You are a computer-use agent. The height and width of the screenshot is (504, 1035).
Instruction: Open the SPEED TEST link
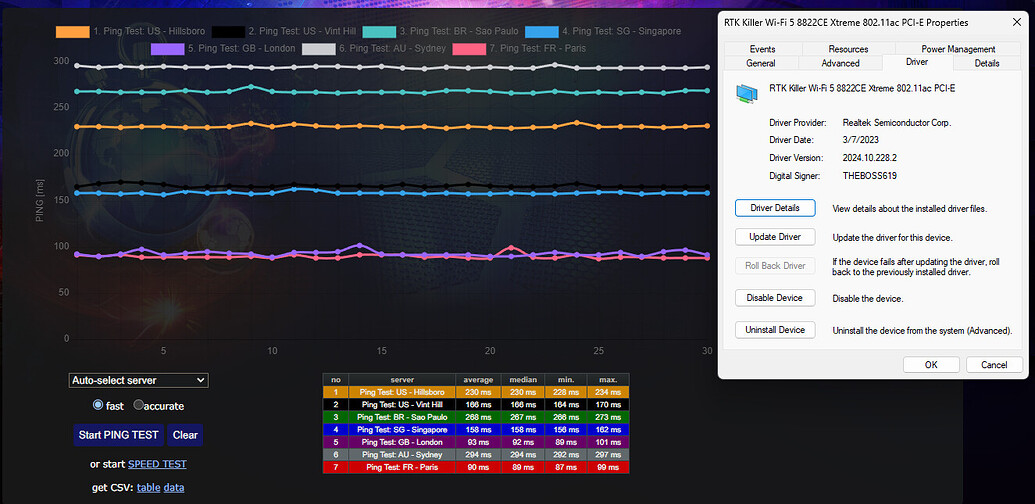[155, 464]
